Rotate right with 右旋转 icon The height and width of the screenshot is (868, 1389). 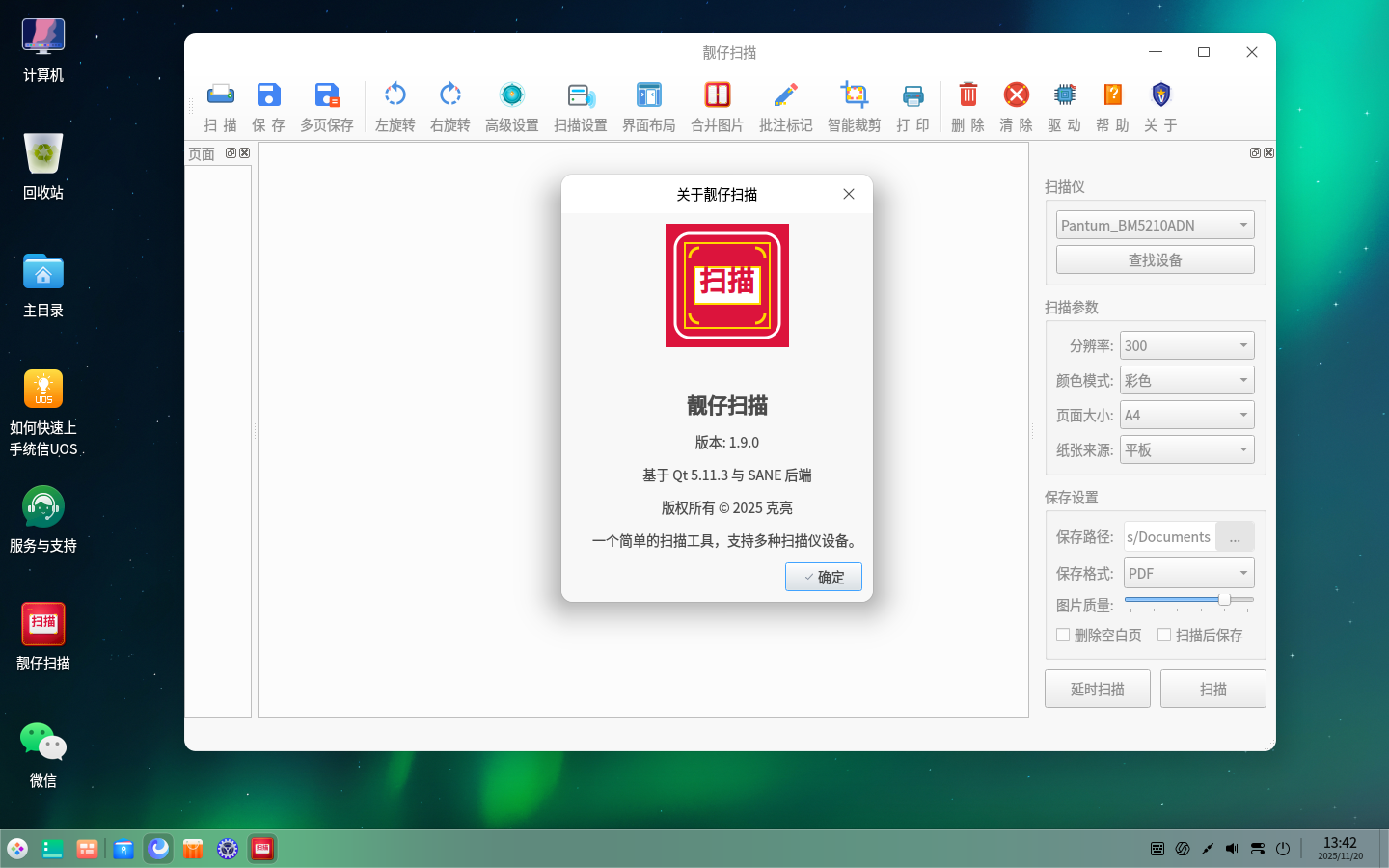point(450,95)
